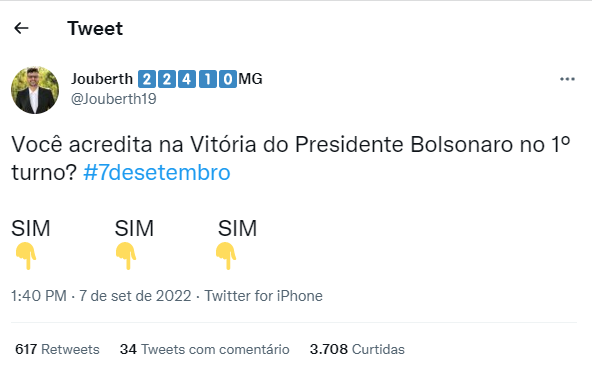Open Jouberth's profile picture
Viewport: 601px width, 371px height.
pos(35,90)
